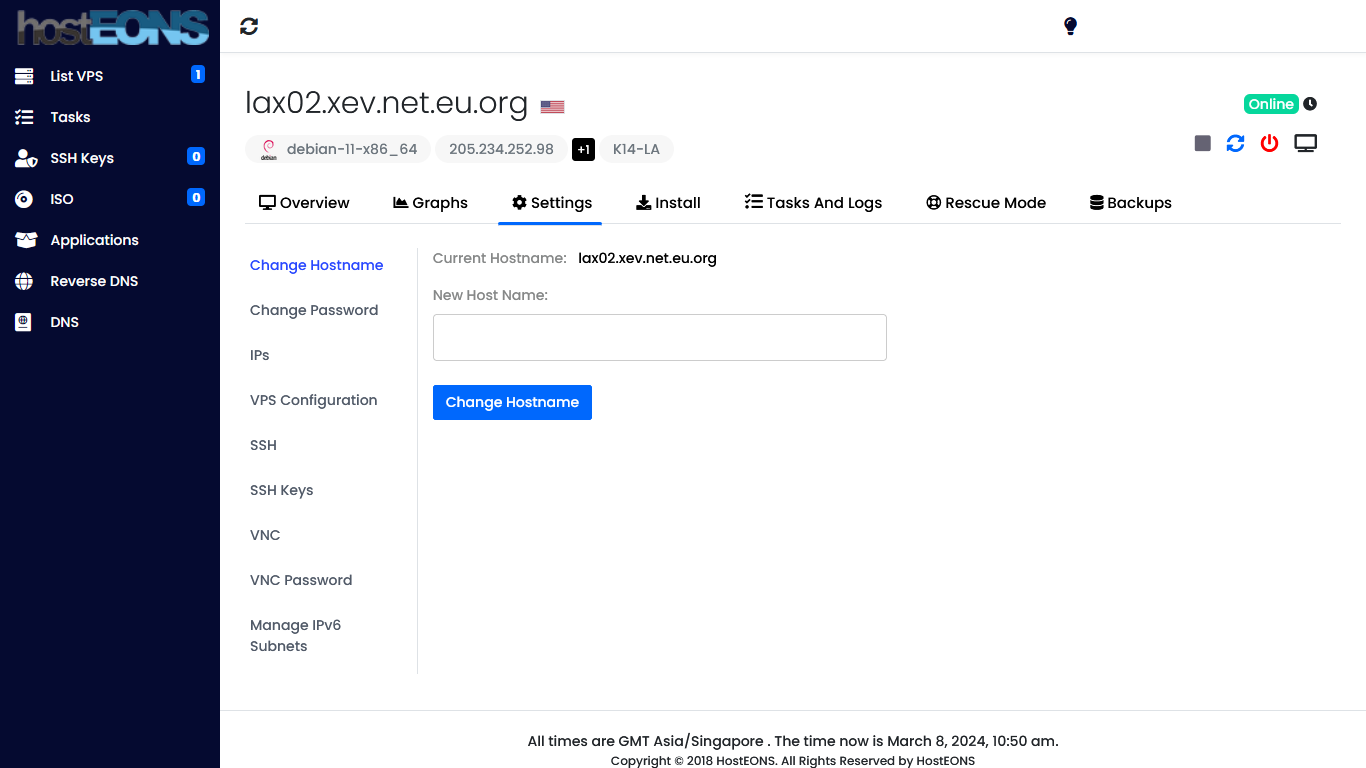Click the debian-11-x86_64 OS badge

(338, 149)
